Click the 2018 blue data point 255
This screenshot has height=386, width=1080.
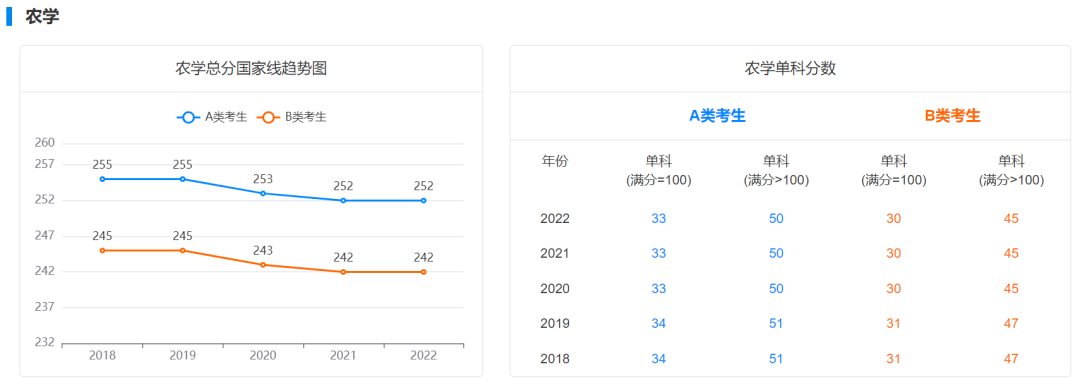pos(103,179)
